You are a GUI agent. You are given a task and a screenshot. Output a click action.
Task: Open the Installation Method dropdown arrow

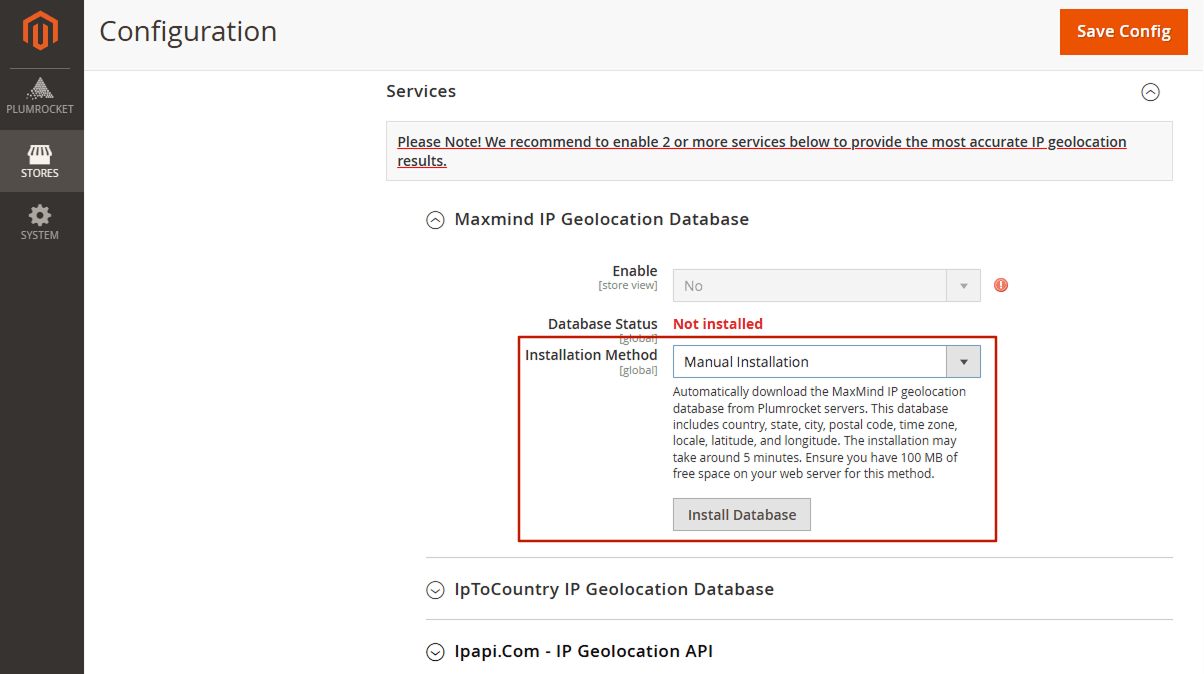coord(963,361)
